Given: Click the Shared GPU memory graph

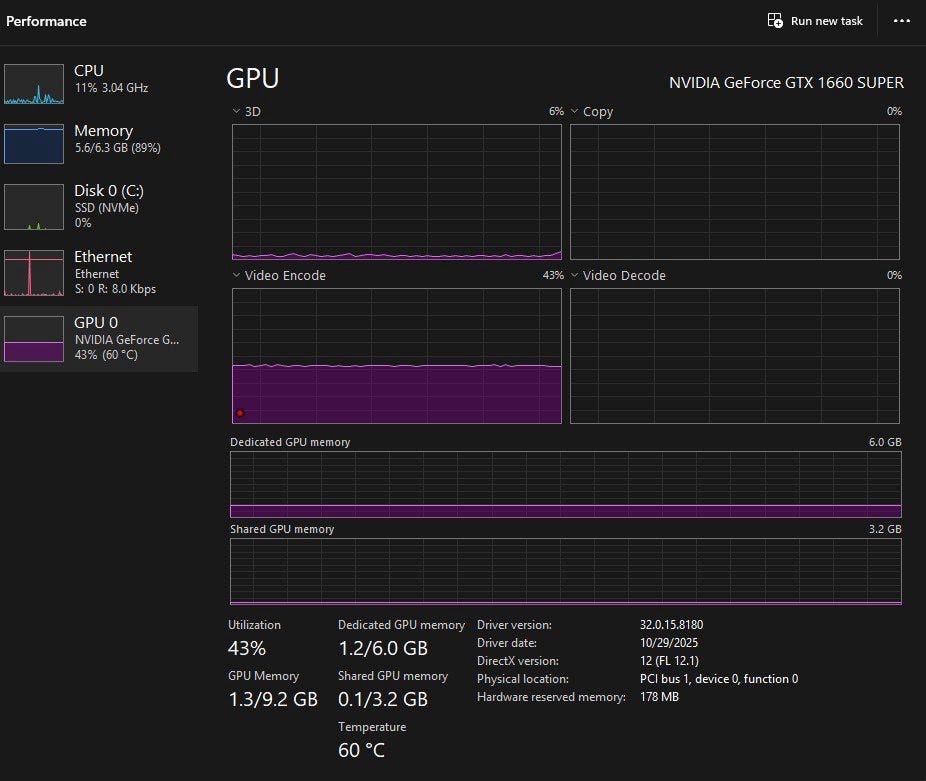Looking at the screenshot, I should coord(565,571).
